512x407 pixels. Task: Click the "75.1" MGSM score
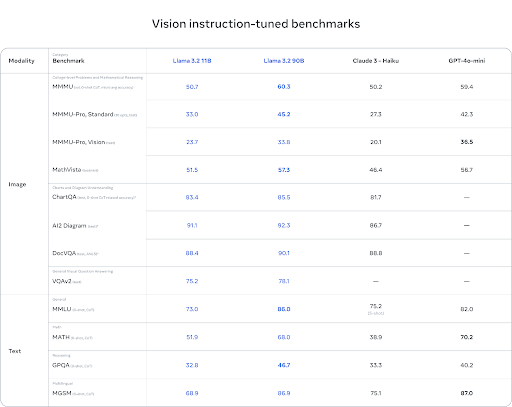pyautogui.click(x=376, y=393)
